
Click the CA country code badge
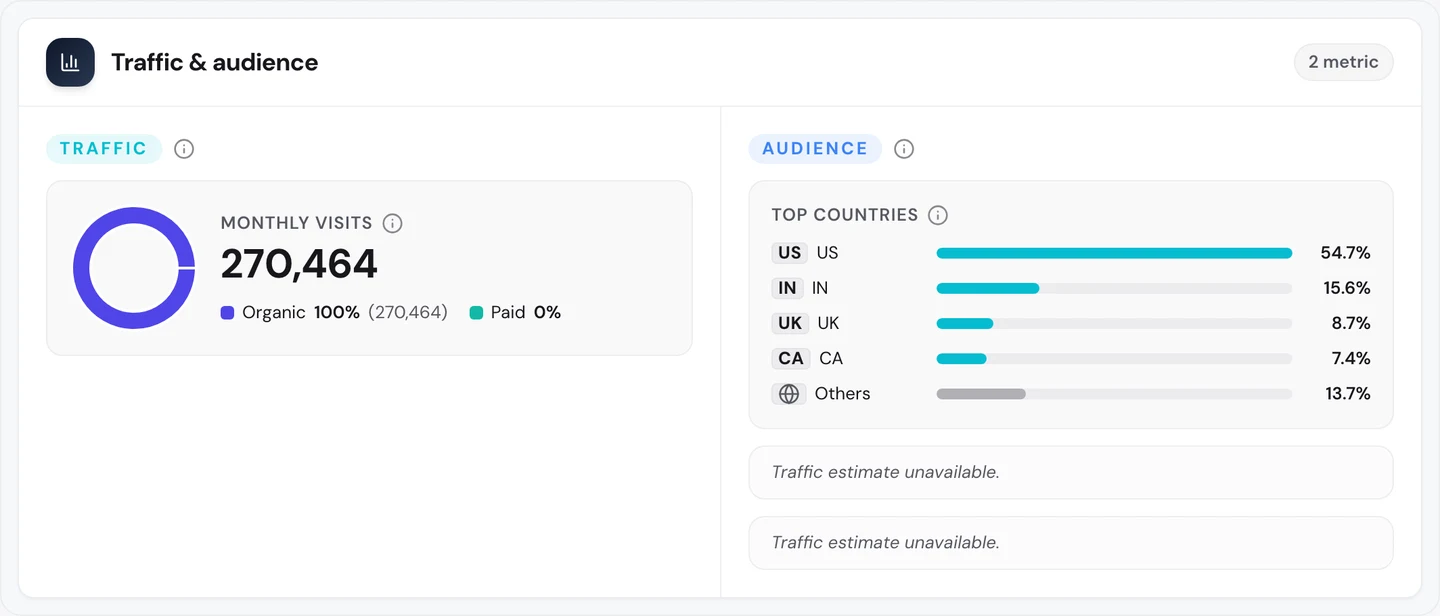click(x=791, y=358)
